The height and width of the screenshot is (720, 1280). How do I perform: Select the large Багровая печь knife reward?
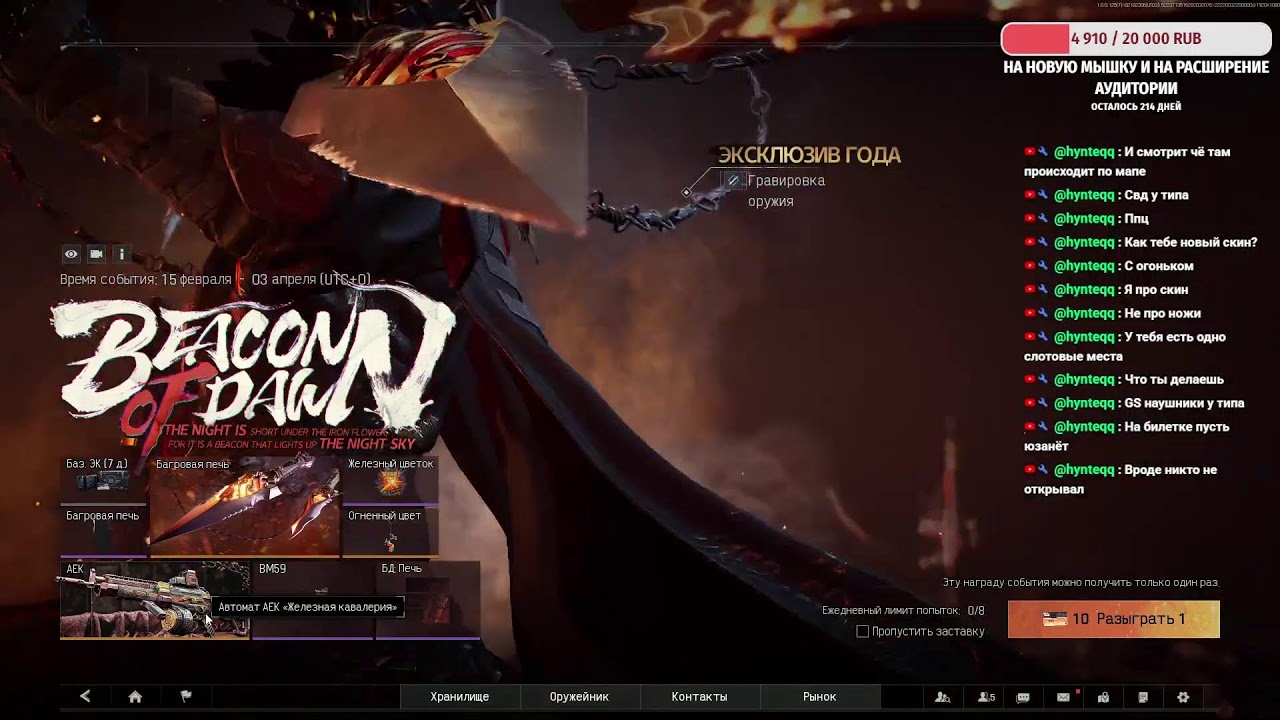[245, 506]
